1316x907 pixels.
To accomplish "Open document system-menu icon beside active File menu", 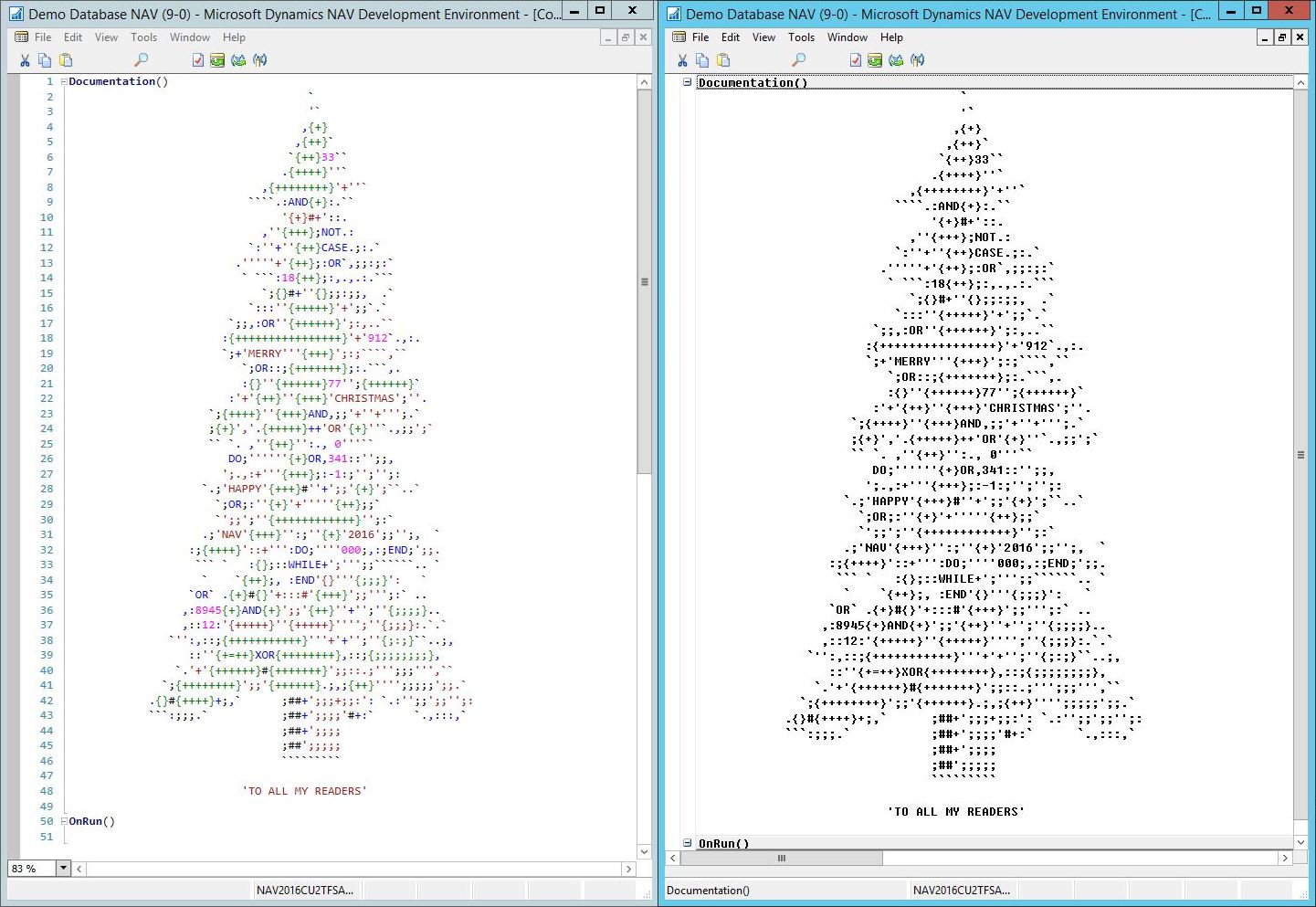I will [x=679, y=37].
